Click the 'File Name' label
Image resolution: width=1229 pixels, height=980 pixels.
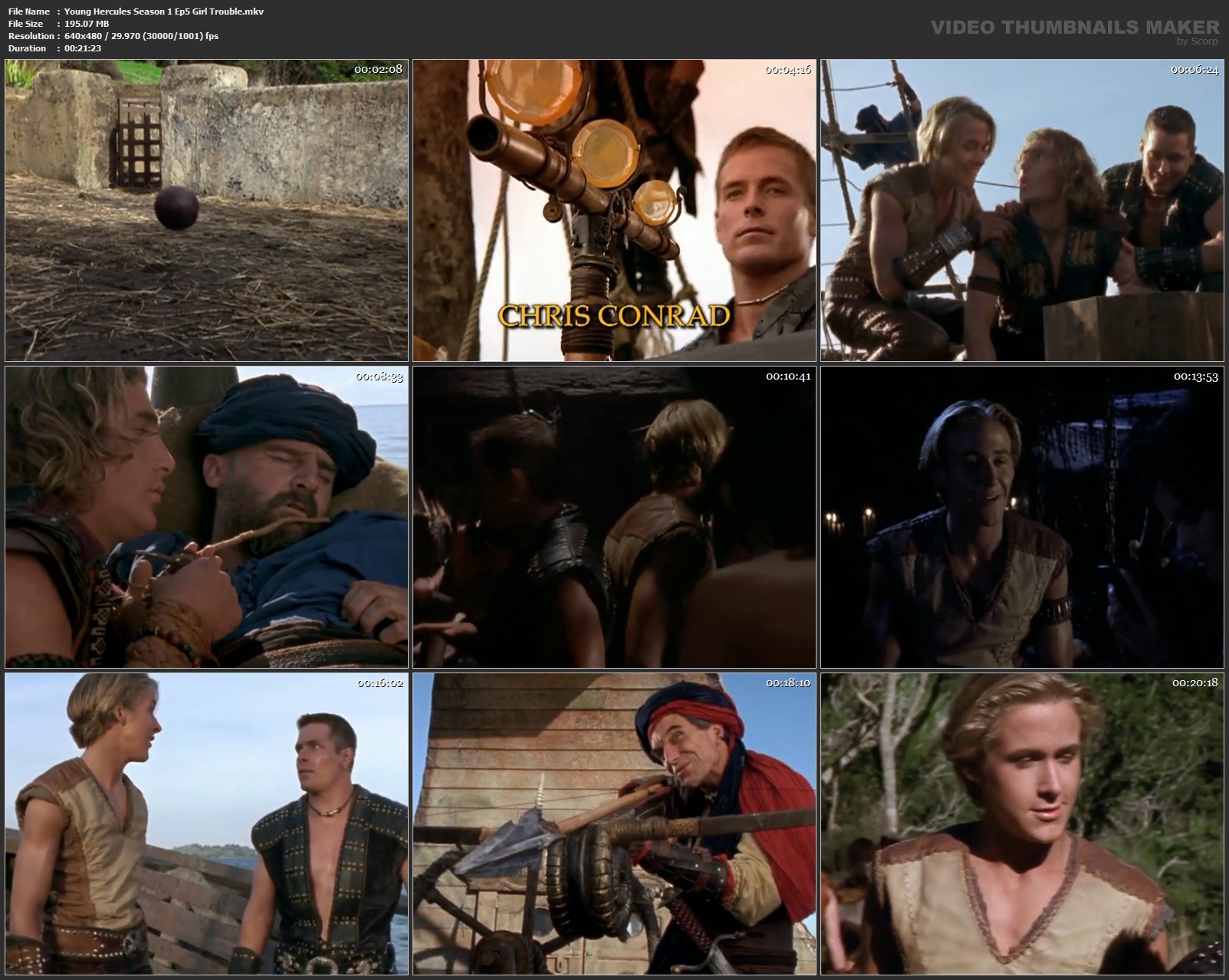tap(28, 12)
